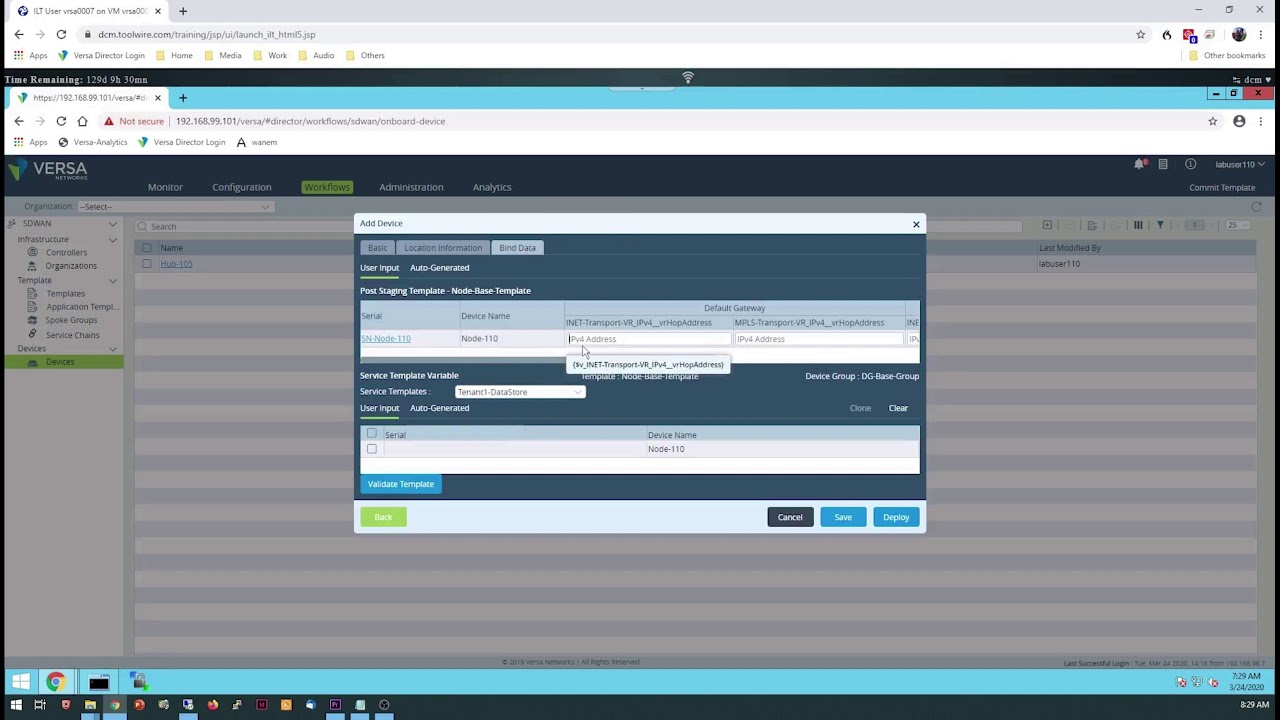Switch to the Basic tab

tap(377, 248)
